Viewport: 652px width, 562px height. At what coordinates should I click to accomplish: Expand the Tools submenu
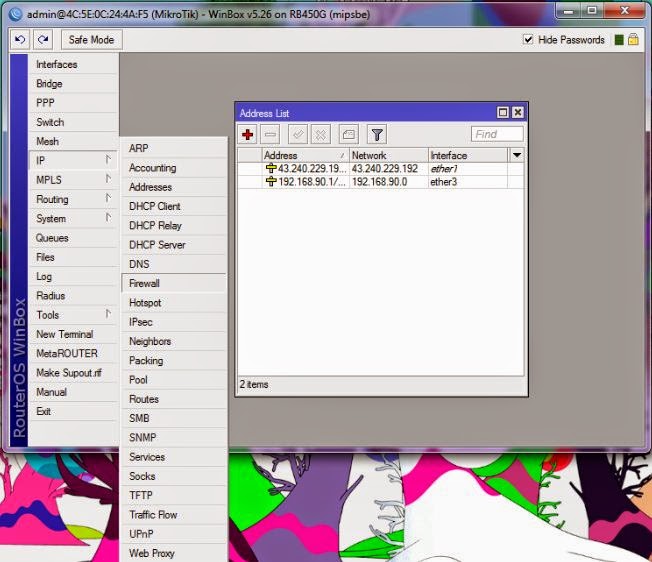click(x=73, y=315)
